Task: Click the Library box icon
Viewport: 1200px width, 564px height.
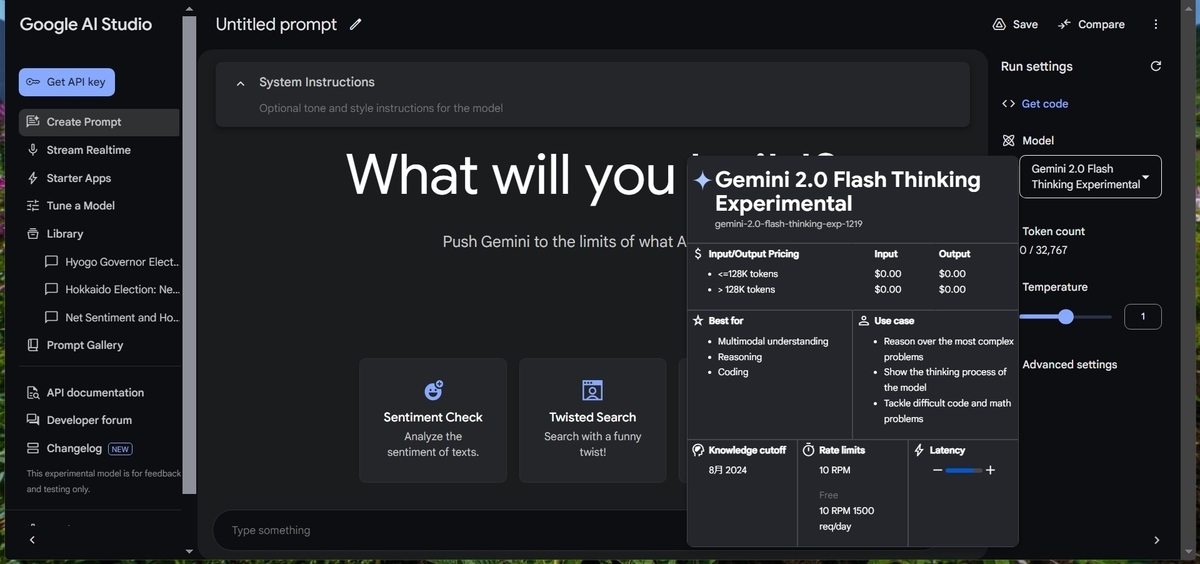Action: point(33,234)
